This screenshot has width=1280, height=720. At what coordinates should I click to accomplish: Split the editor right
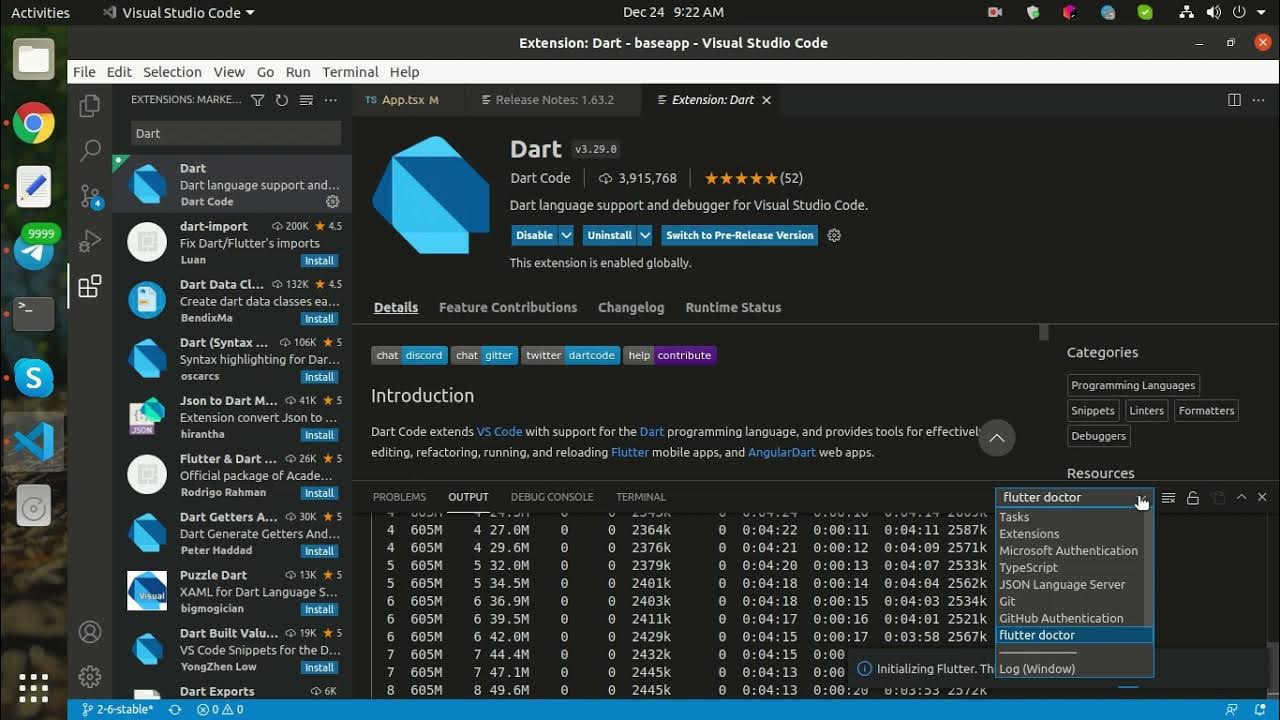click(1234, 100)
